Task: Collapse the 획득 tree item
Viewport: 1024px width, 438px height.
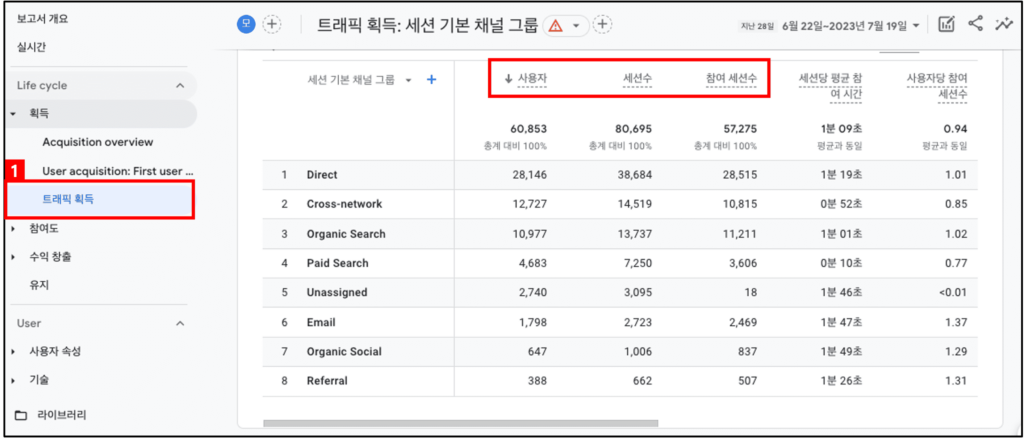Action: [x=14, y=114]
